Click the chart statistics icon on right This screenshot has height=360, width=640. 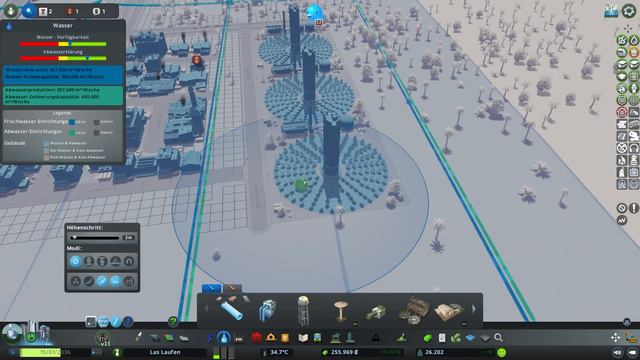click(622, 220)
